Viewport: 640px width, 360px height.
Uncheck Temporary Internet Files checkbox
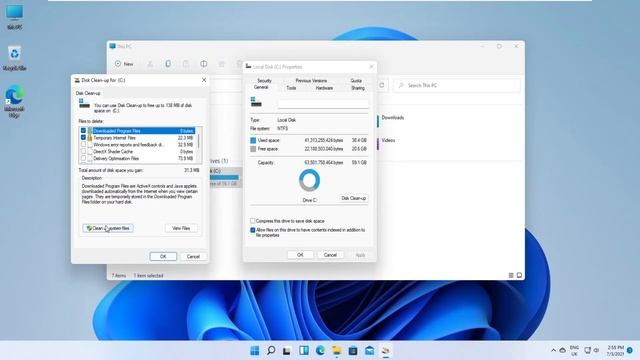[83, 138]
